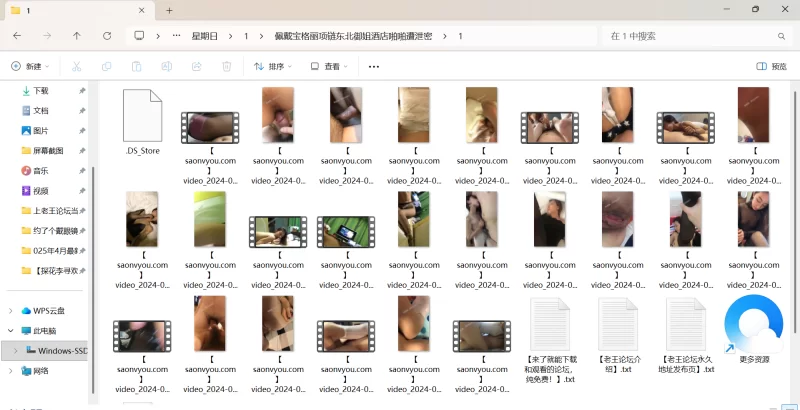Click the Copy icon in toolbar
Image resolution: width=800 pixels, height=410 pixels.
tap(106, 66)
